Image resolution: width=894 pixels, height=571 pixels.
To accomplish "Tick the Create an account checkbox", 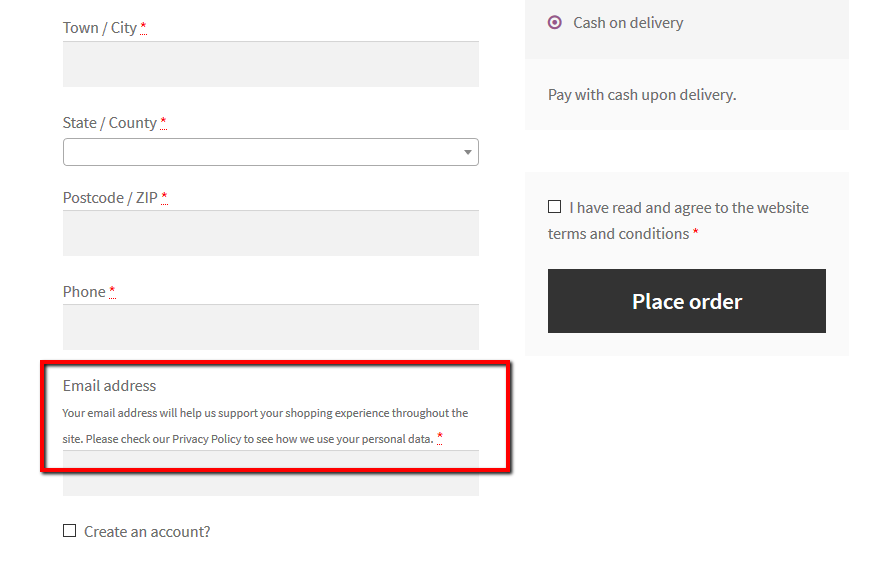I will (69, 531).
